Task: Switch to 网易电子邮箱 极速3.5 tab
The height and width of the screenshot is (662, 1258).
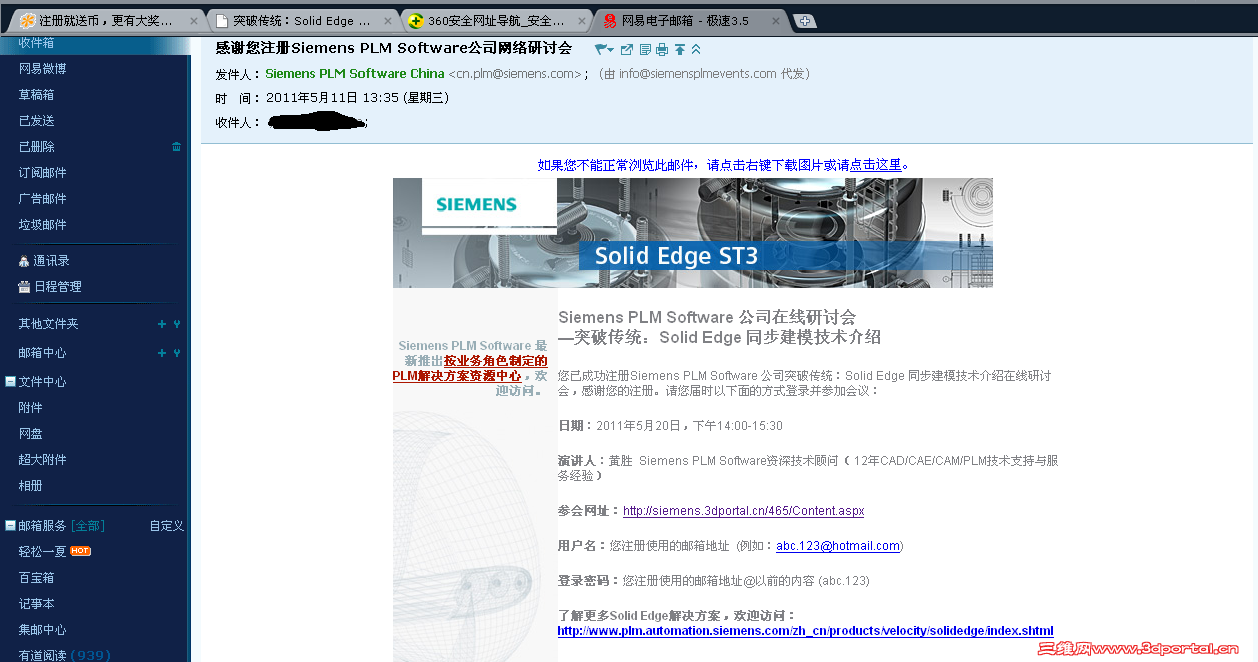Action: click(690, 21)
